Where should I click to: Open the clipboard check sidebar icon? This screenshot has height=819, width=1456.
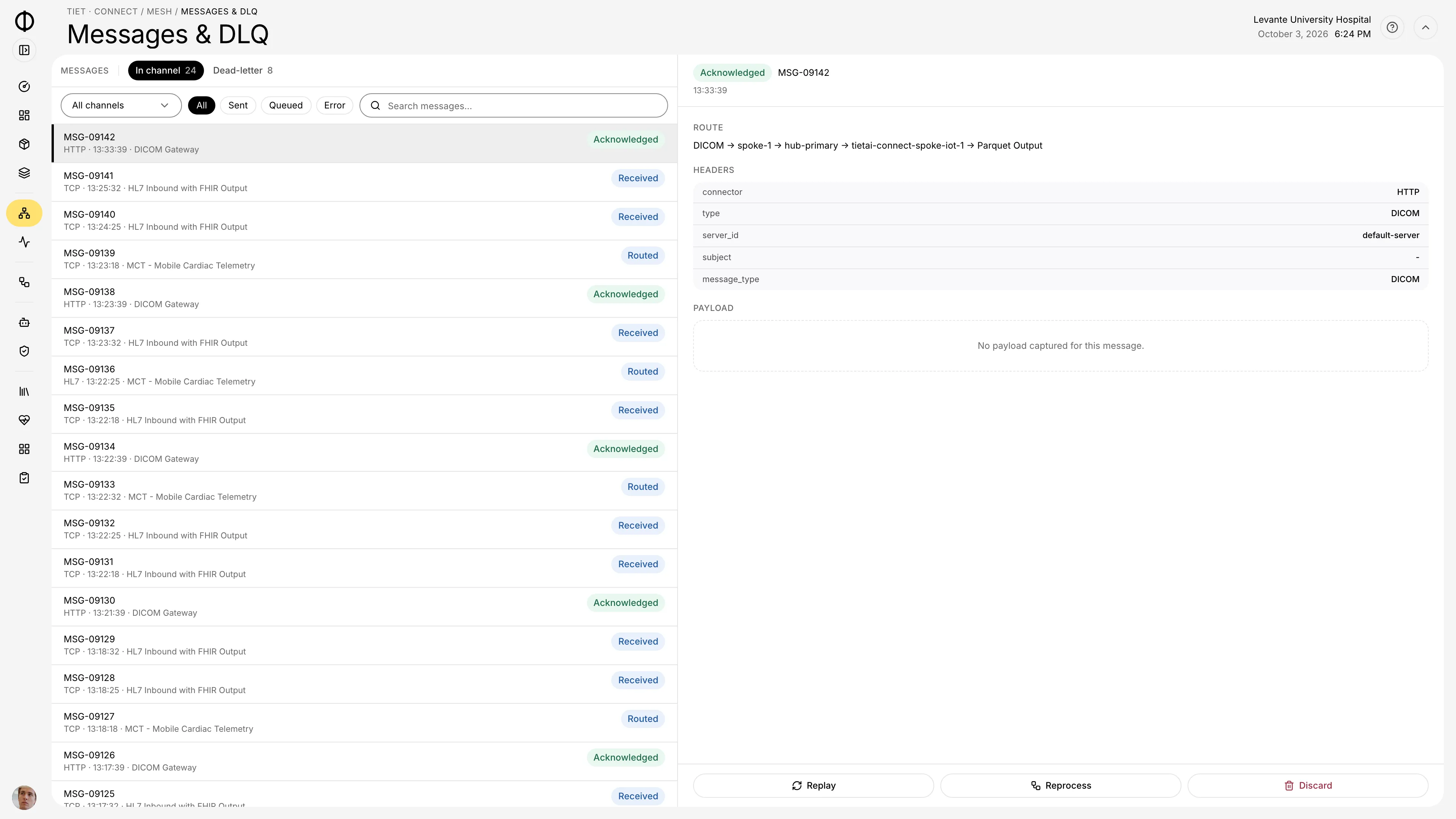click(x=24, y=478)
